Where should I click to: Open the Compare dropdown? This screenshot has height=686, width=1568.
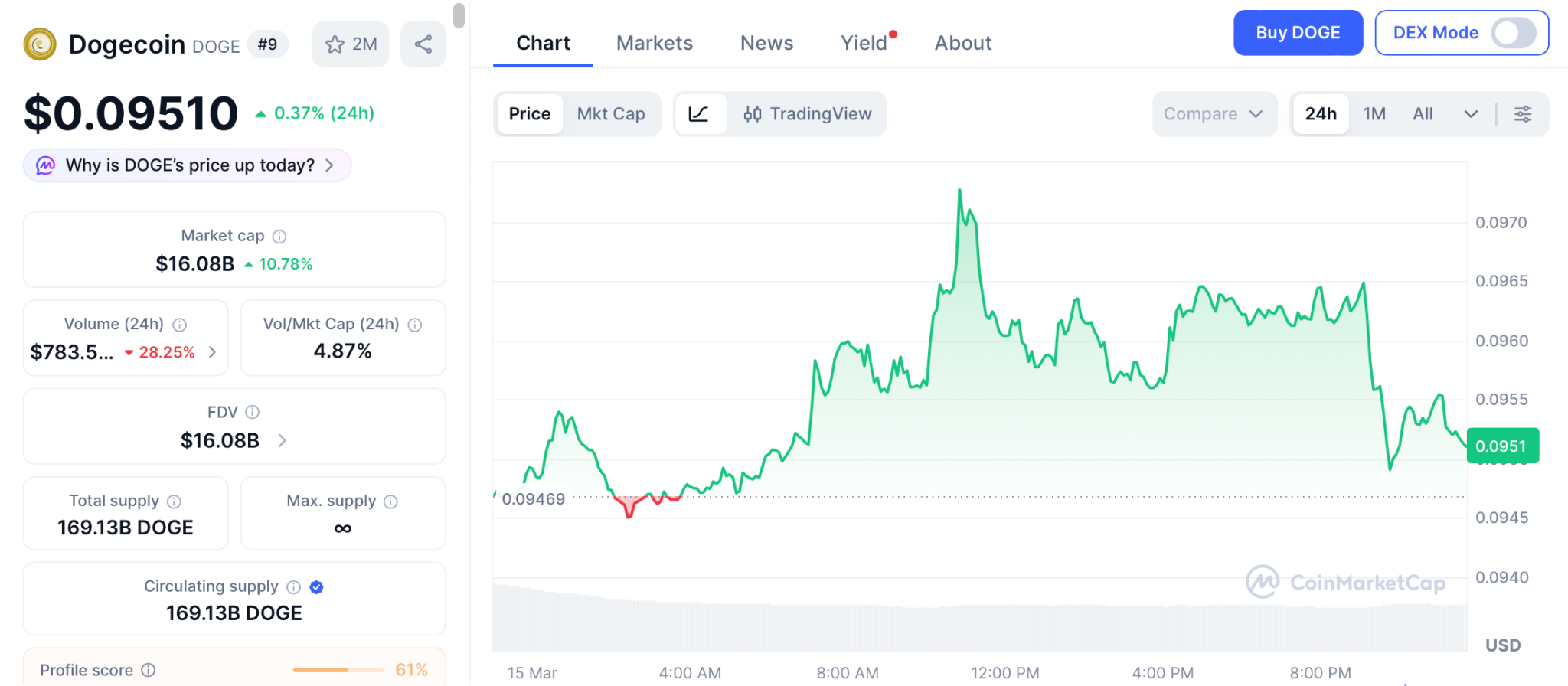point(1213,114)
